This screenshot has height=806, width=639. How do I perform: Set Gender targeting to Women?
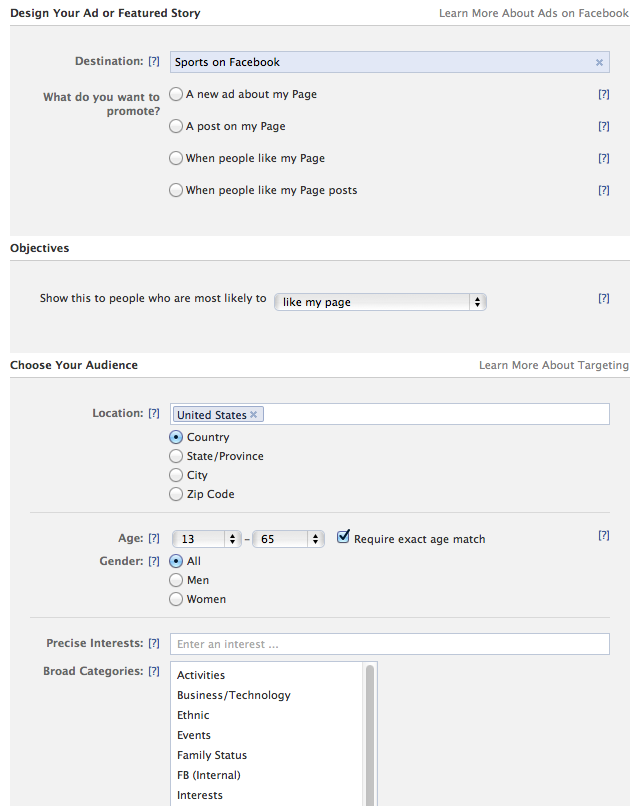coord(176,599)
